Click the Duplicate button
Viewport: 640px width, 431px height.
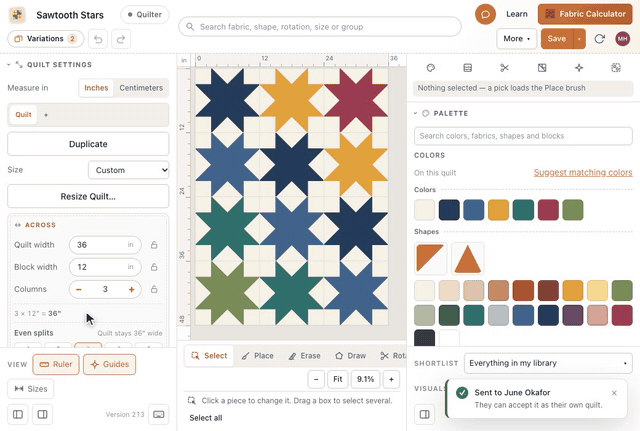click(x=88, y=144)
